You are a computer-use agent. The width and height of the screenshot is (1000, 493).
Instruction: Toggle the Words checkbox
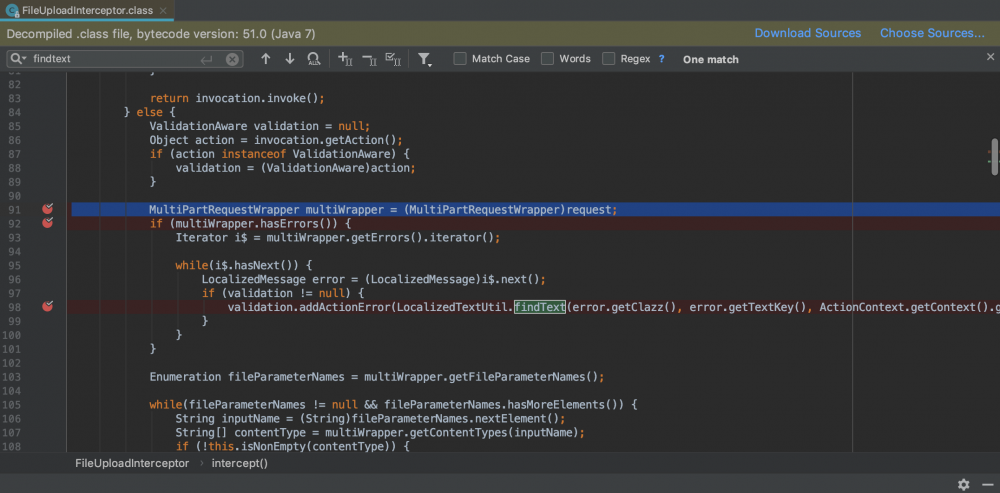tap(548, 59)
